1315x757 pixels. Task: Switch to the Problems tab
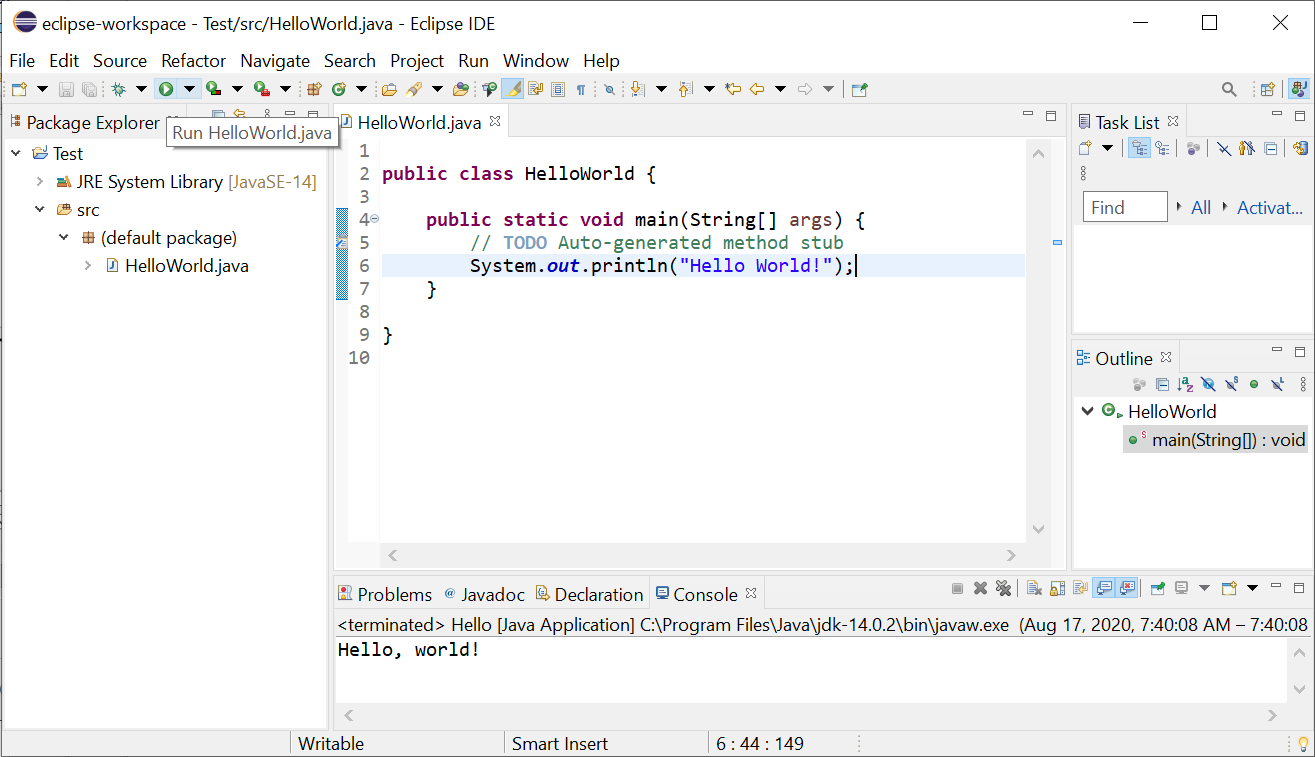tap(385, 594)
